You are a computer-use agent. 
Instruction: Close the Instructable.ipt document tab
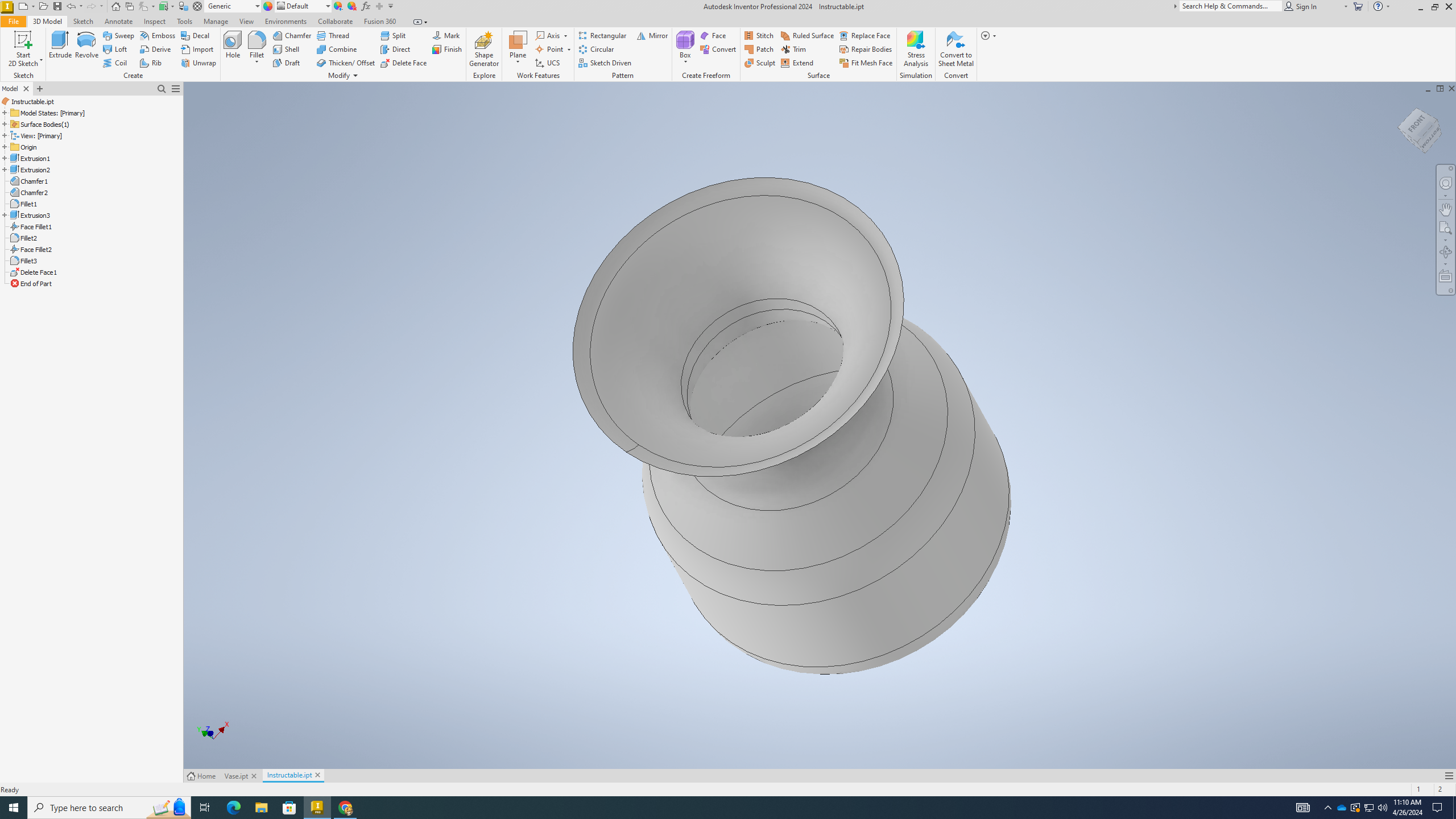click(x=317, y=775)
